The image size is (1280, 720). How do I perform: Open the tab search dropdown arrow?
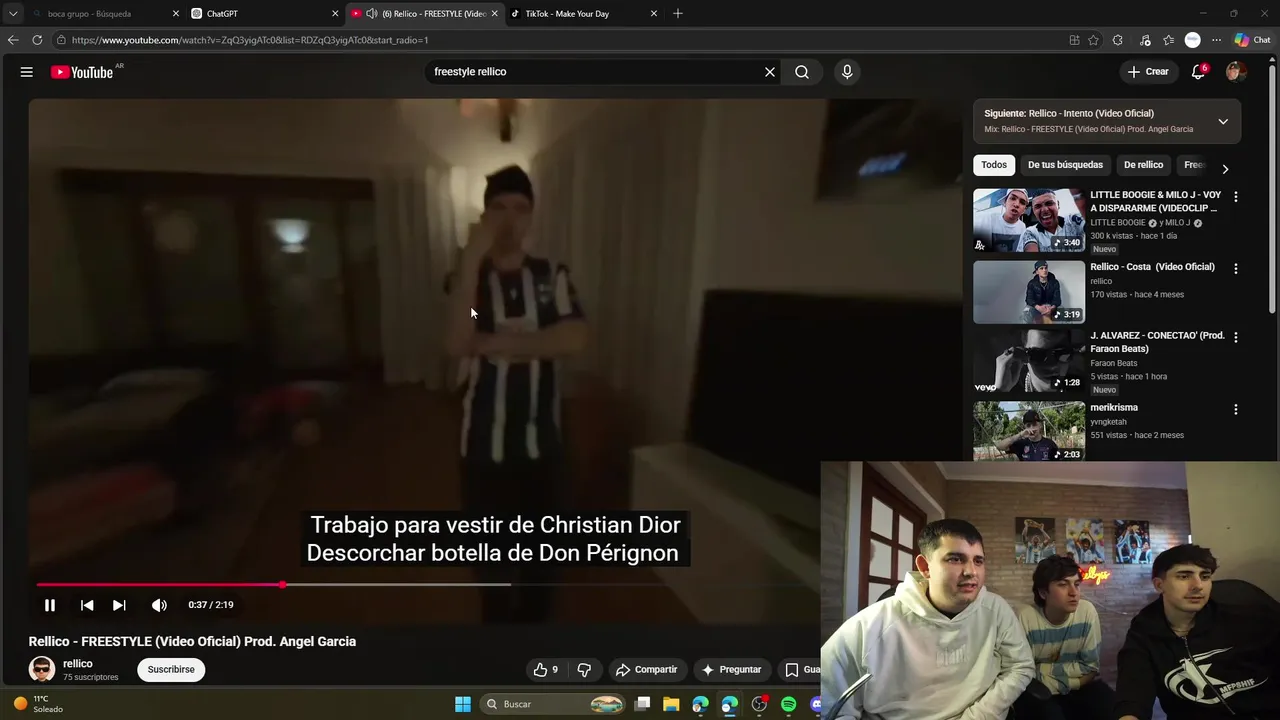(x=13, y=14)
